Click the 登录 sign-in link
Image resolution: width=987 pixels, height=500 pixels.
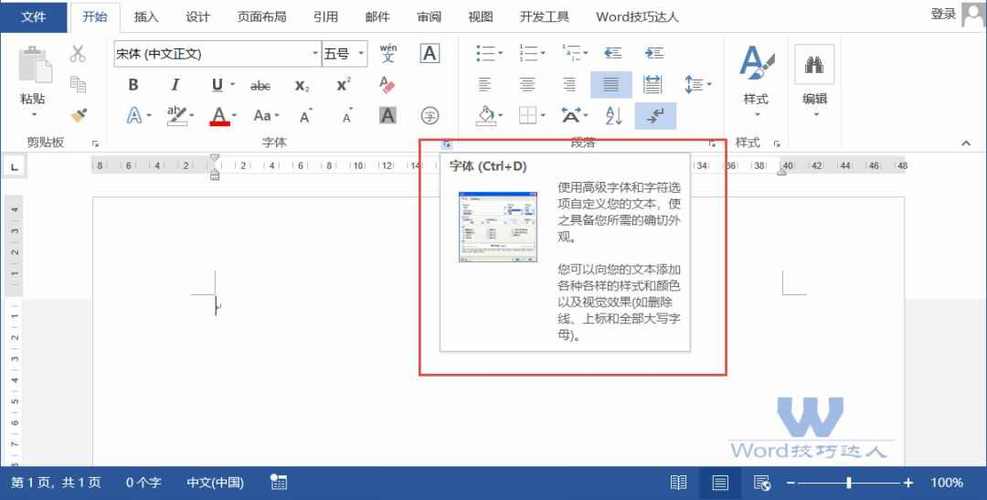[x=942, y=14]
